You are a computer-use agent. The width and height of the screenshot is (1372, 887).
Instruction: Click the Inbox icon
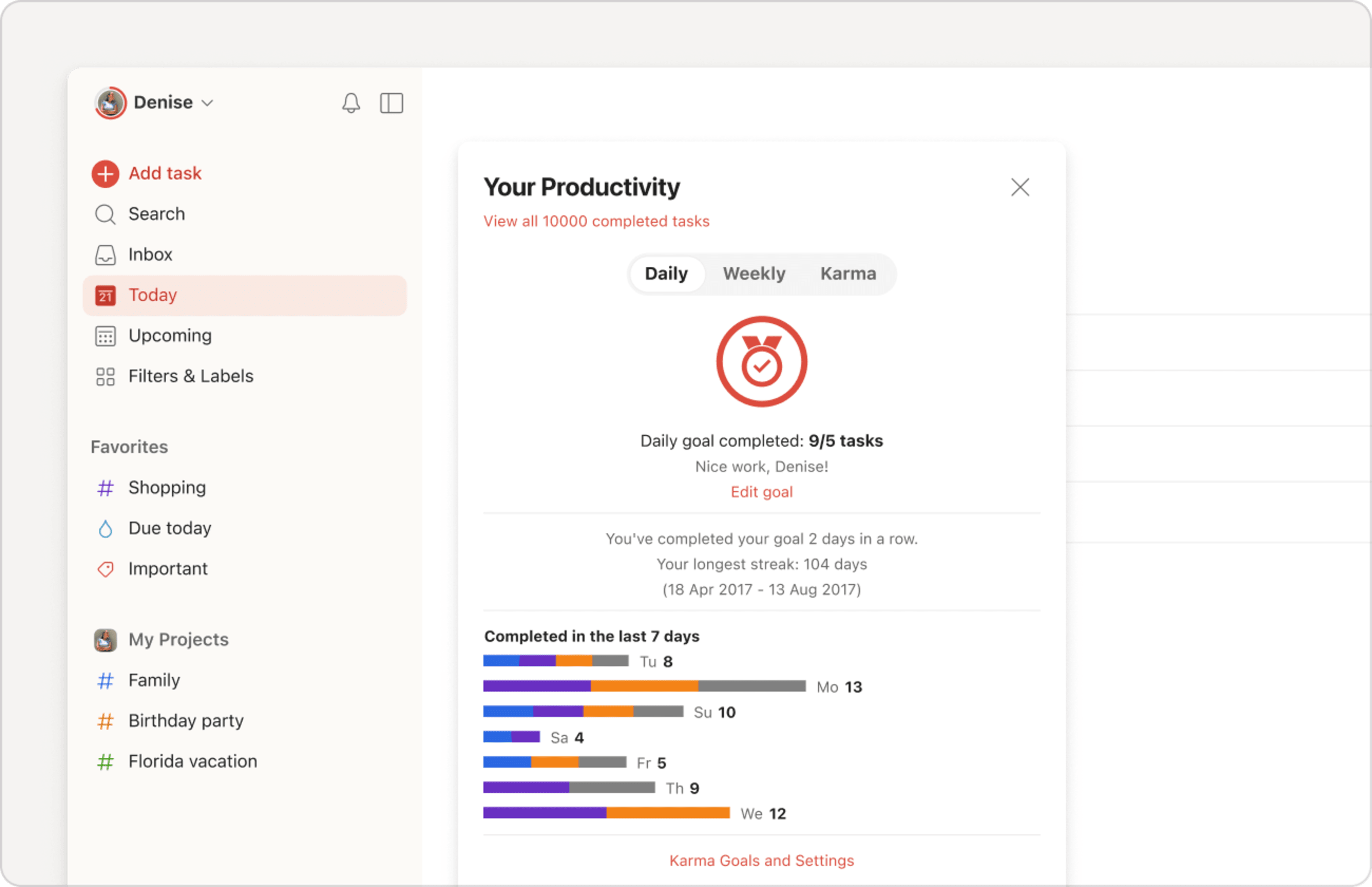pos(105,254)
